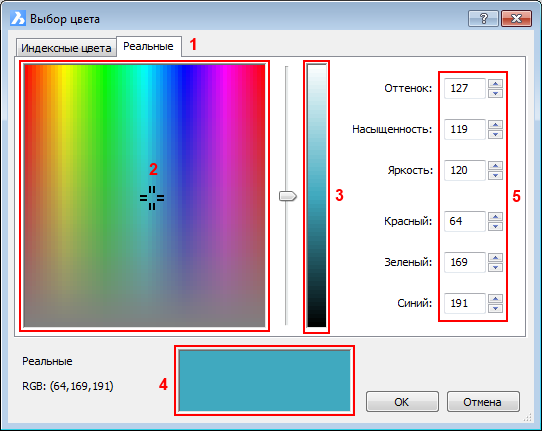The image size is (542, 431).
Task: Close the Выбор цвета dialog
Action: pyautogui.click(x=516, y=18)
